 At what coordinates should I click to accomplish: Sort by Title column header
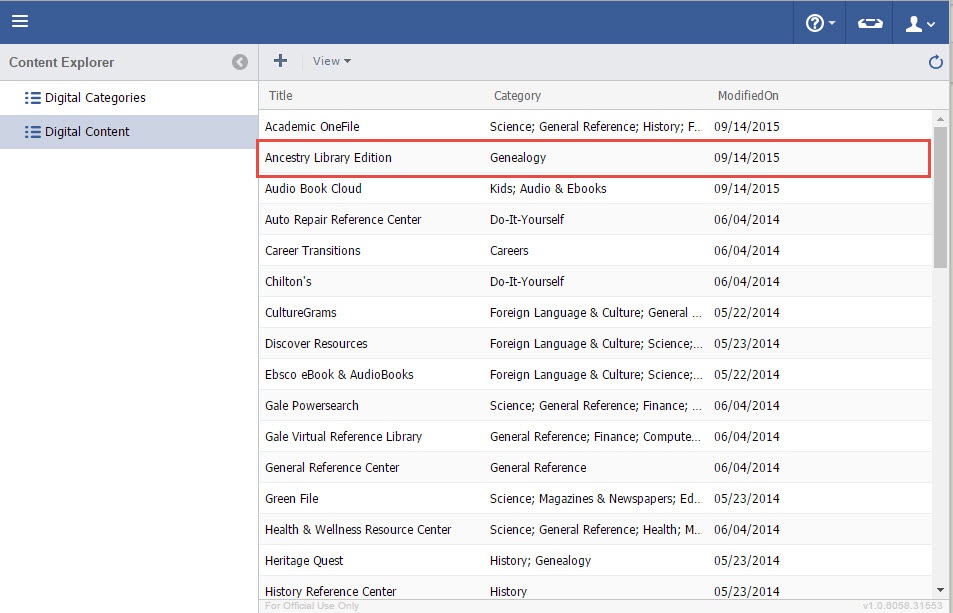coord(281,96)
